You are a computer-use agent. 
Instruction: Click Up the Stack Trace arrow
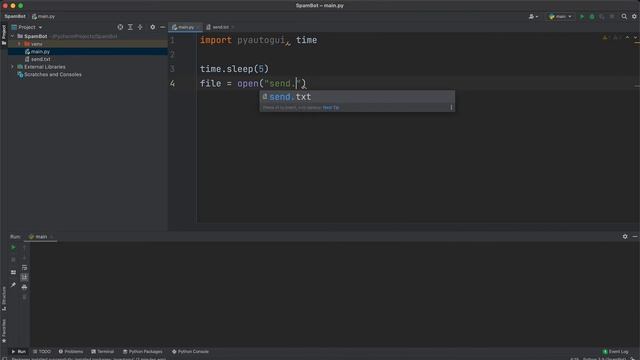tap(24, 248)
